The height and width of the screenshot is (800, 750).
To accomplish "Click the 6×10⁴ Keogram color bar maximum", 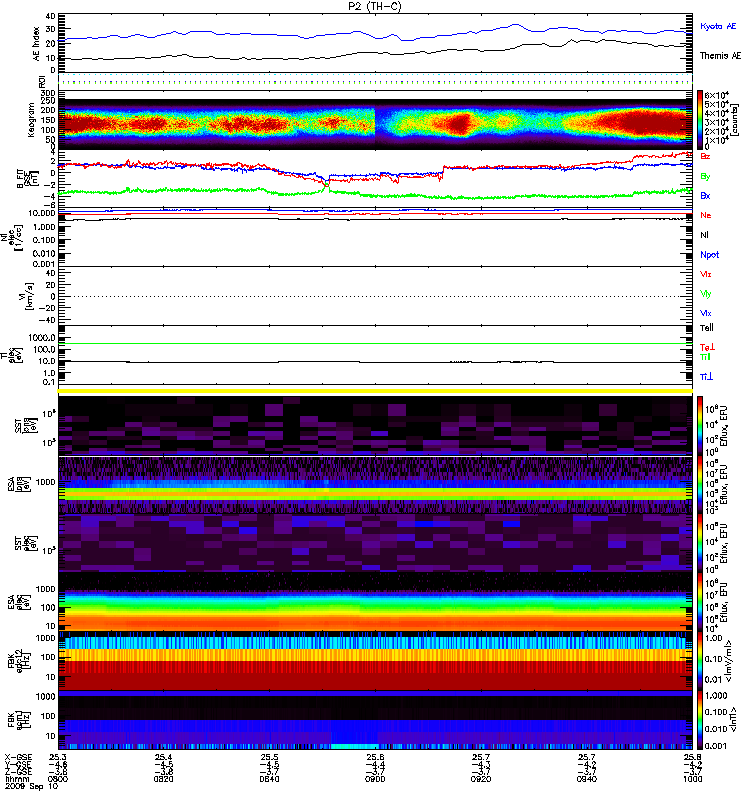I will tap(717, 95).
